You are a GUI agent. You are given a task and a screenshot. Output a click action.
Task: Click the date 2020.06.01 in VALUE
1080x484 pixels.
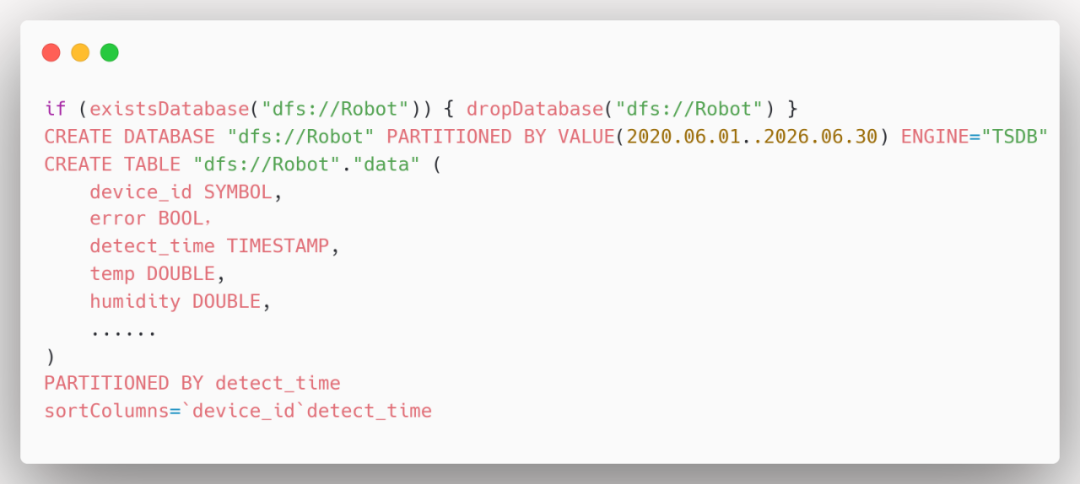coord(683,136)
